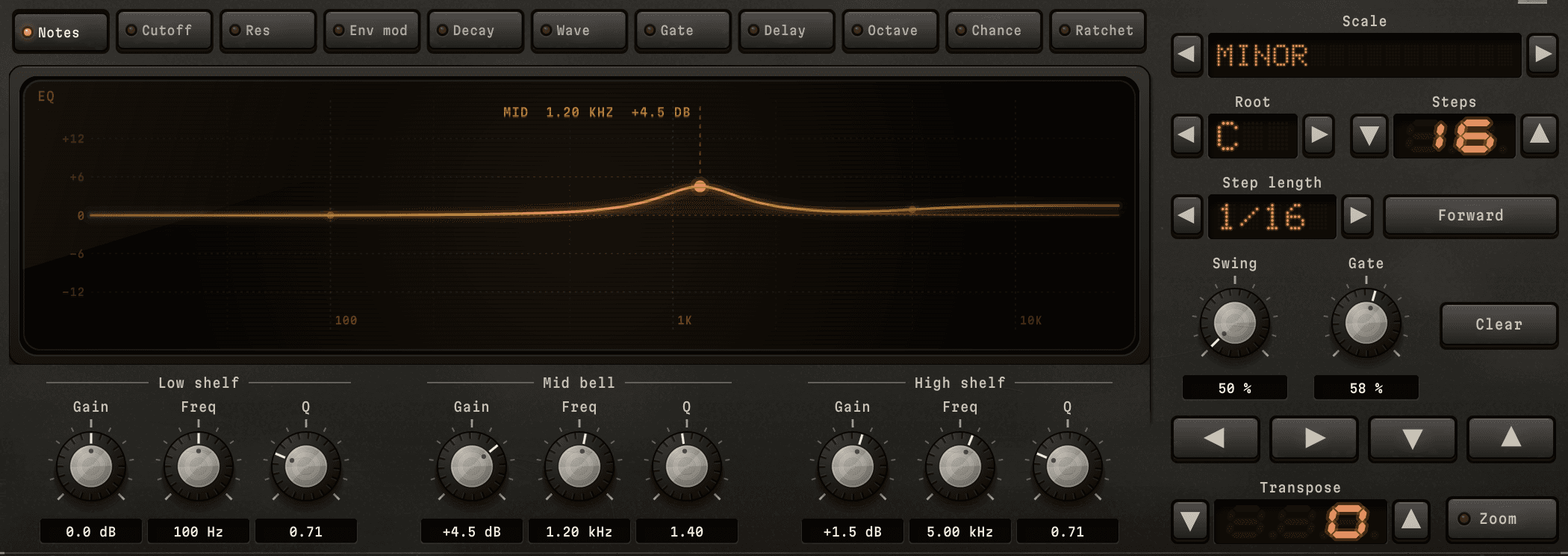Image resolution: width=1568 pixels, height=556 pixels.
Task: Step Root note down with left arrow
Action: point(1186,135)
